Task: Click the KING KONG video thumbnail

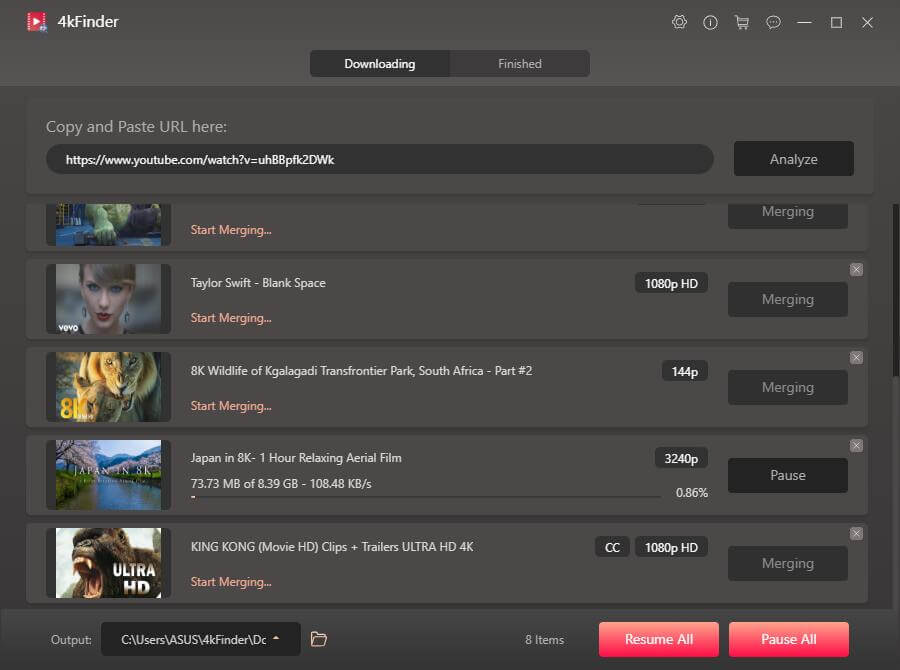Action: (x=108, y=563)
